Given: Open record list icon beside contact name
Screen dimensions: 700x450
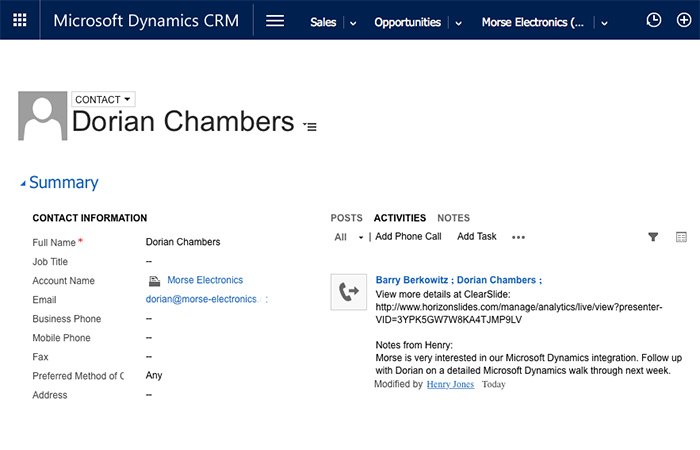Looking at the screenshot, I should (x=310, y=127).
